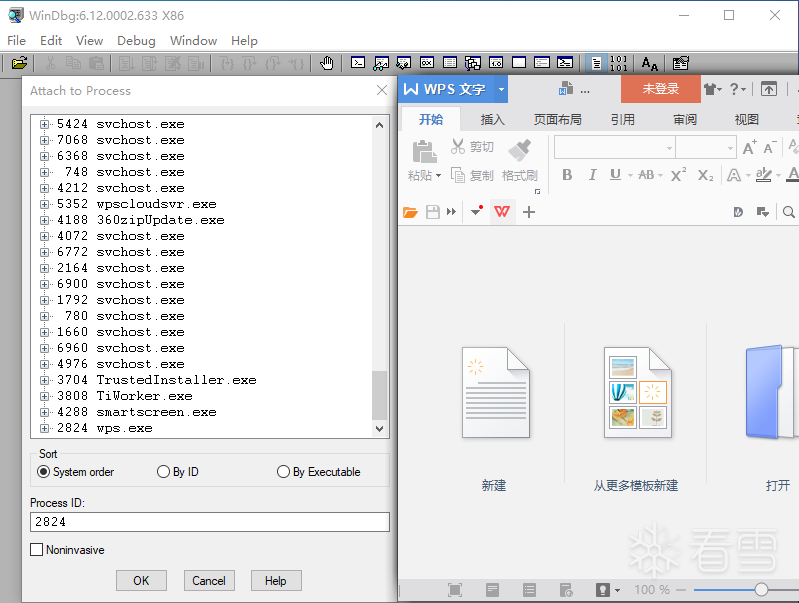The width and height of the screenshot is (799, 603).
Task: Click the red W tab icon in WPS
Action: point(502,212)
